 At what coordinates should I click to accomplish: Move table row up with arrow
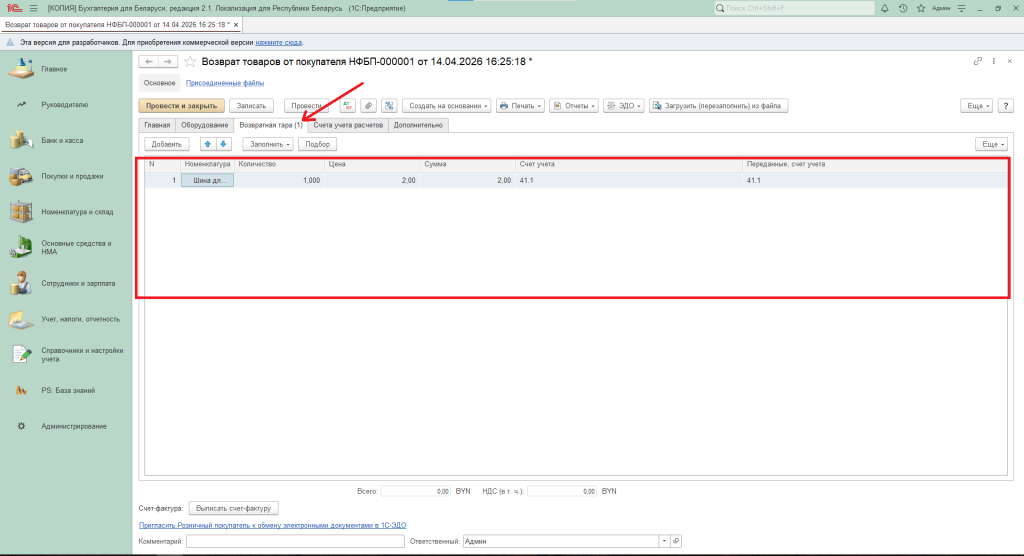[x=208, y=144]
